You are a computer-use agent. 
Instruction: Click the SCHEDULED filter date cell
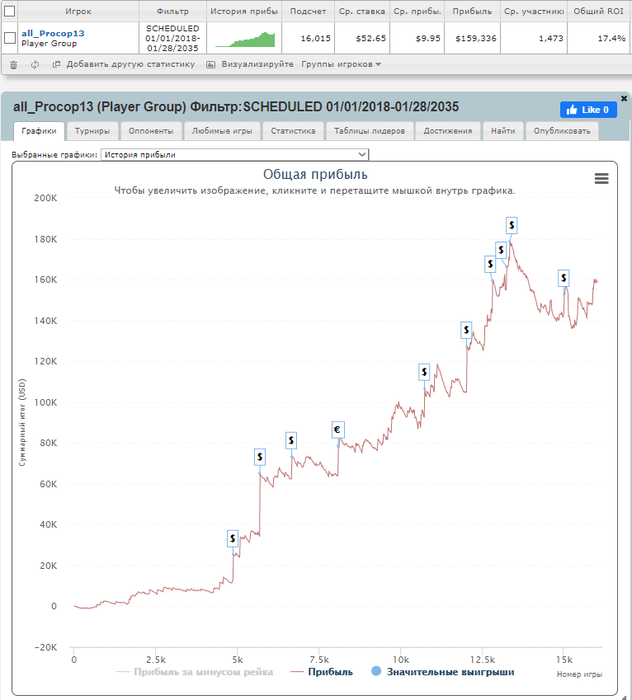point(173,38)
